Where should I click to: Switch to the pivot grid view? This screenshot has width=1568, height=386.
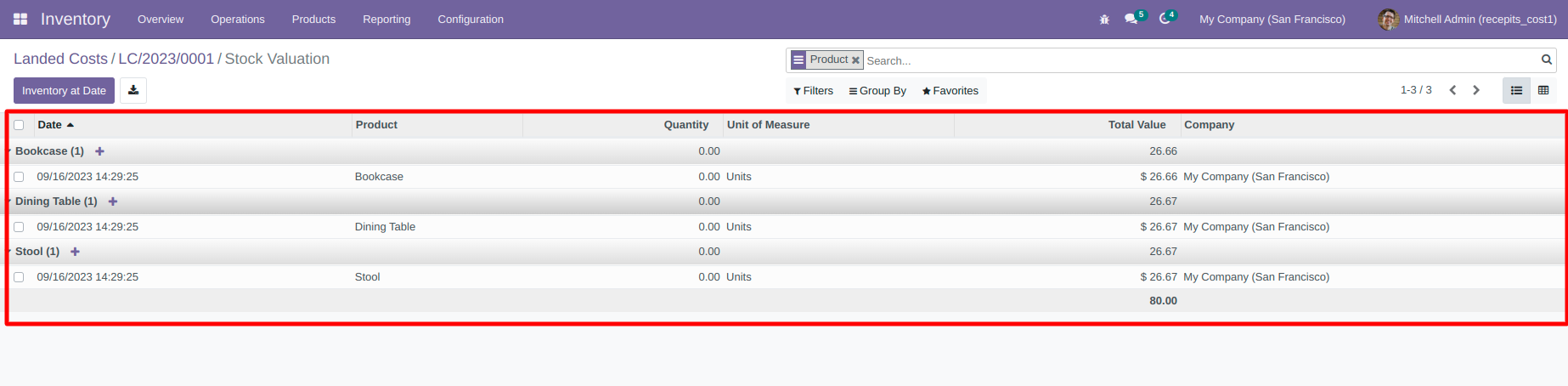1543,90
